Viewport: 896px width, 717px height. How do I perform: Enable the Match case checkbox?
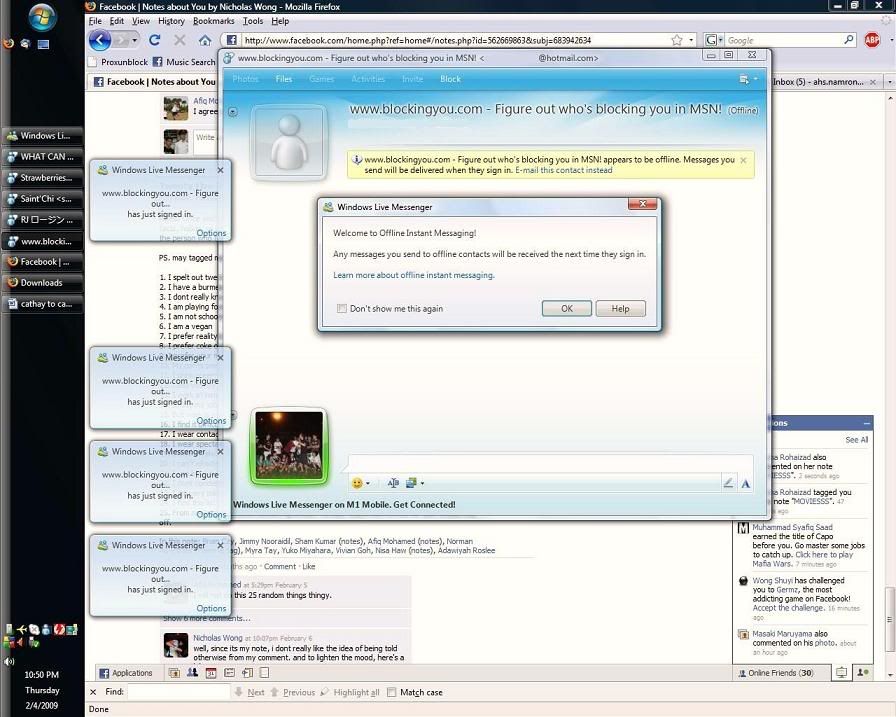point(391,692)
